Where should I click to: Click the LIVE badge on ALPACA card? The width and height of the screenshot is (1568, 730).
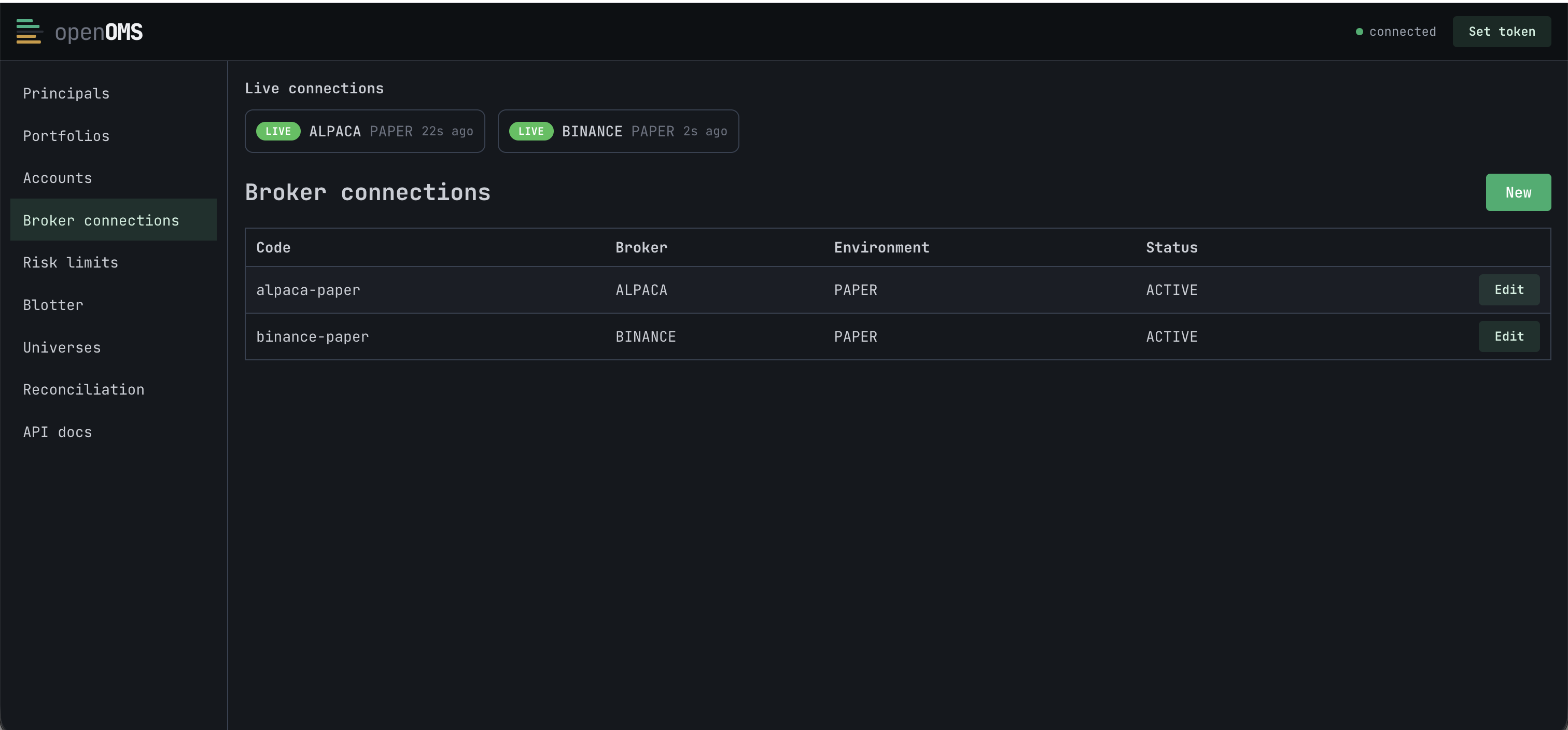(278, 131)
